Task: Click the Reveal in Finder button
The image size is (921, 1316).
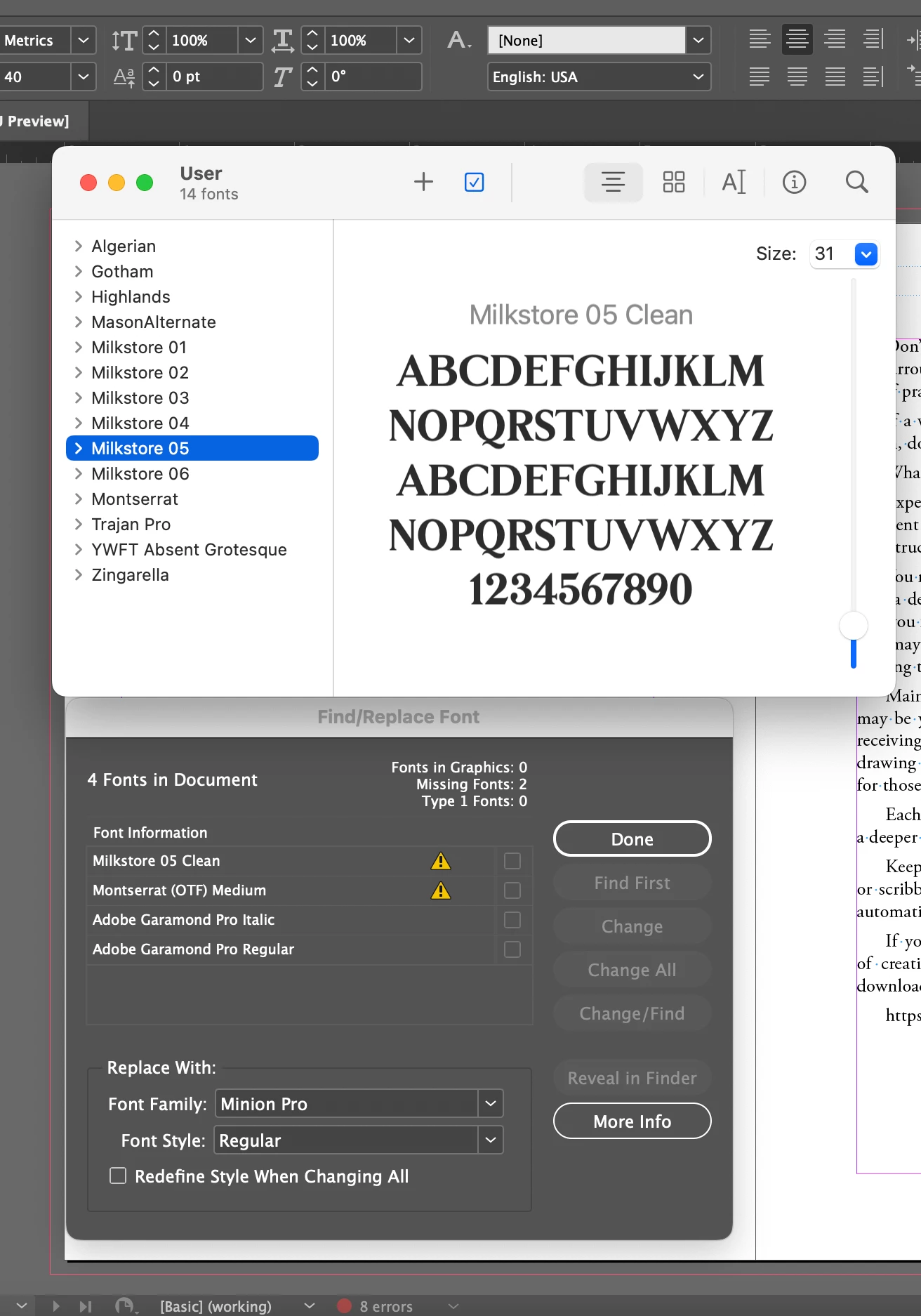Action: coord(632,1077)
